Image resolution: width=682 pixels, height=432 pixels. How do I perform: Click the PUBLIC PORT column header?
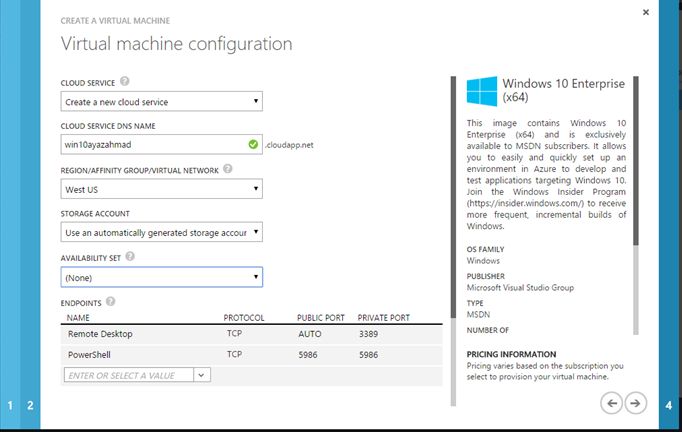321,318
